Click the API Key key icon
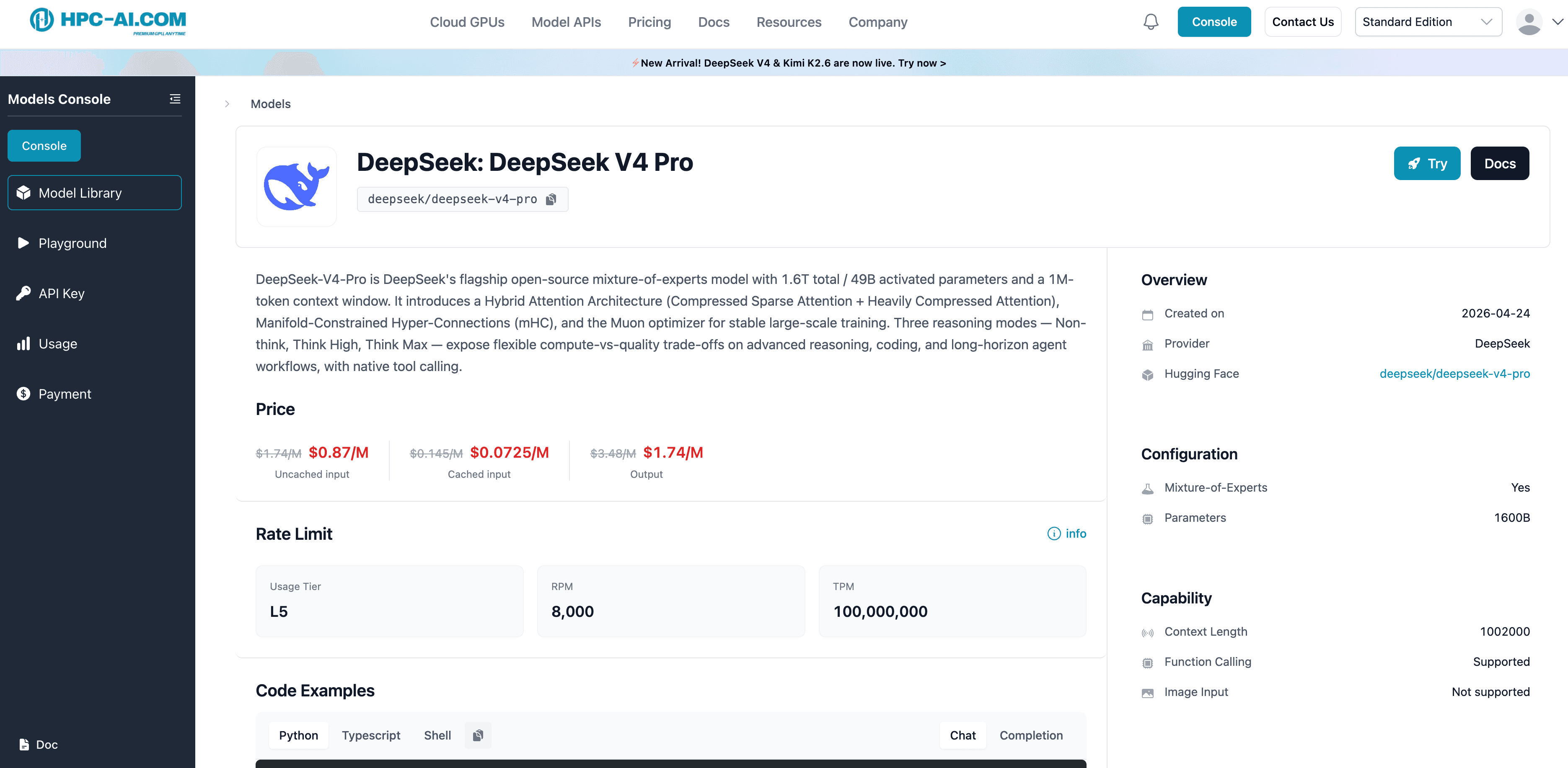 tap(24, 293)
